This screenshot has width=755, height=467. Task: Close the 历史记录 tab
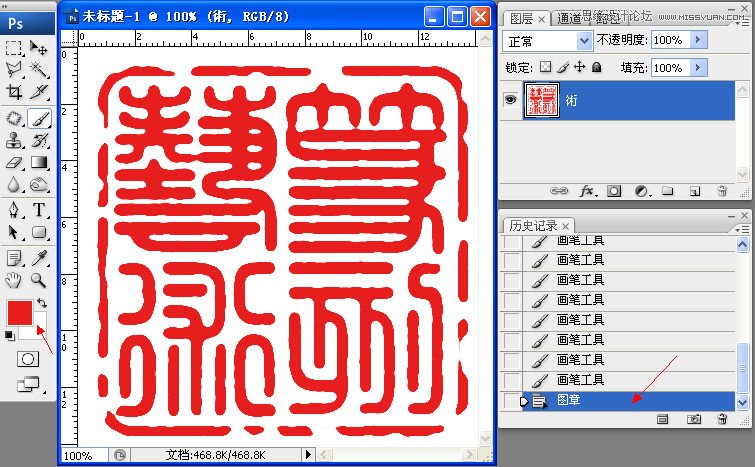point(565,226)
